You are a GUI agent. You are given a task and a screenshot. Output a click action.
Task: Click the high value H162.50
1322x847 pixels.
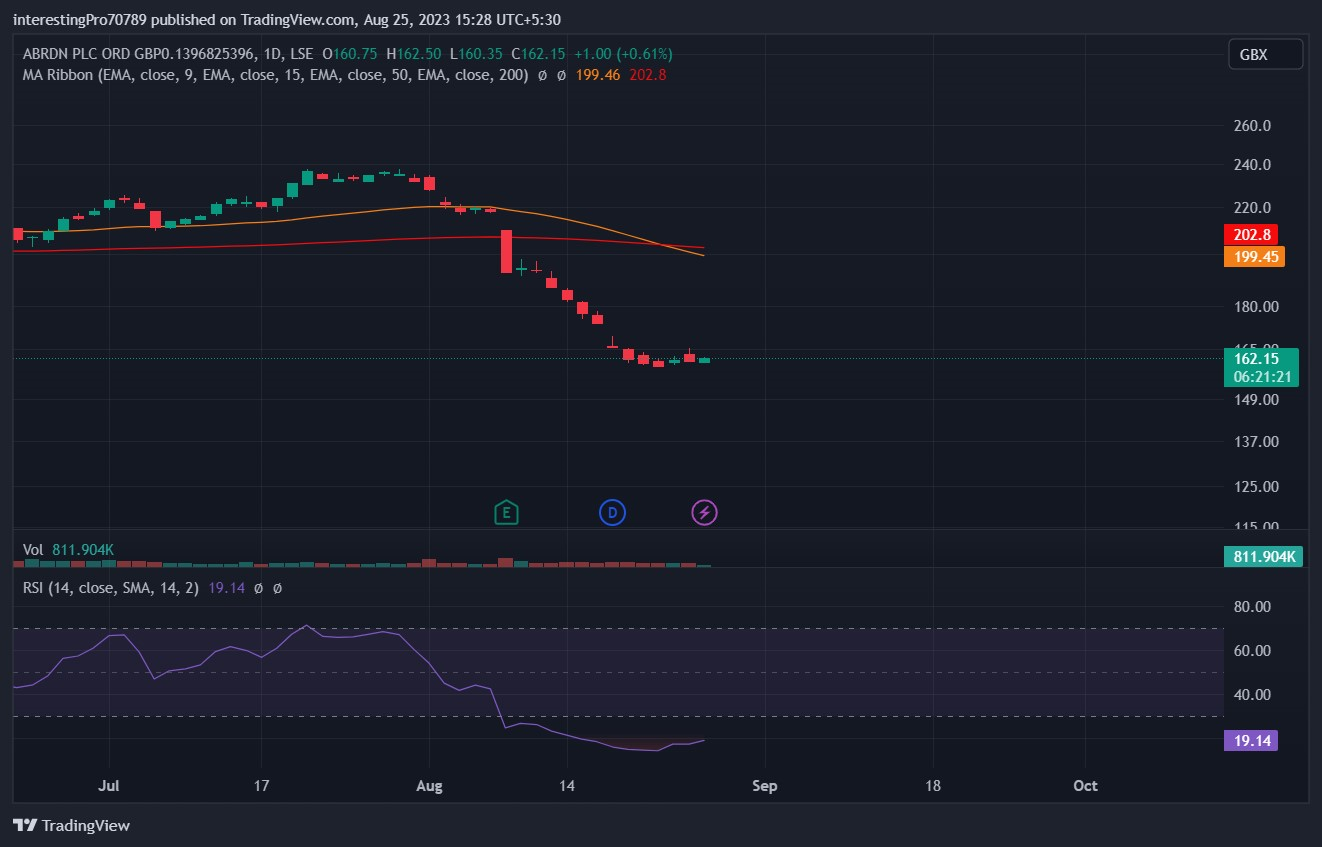pyautogui.click(x=415, y=54)
